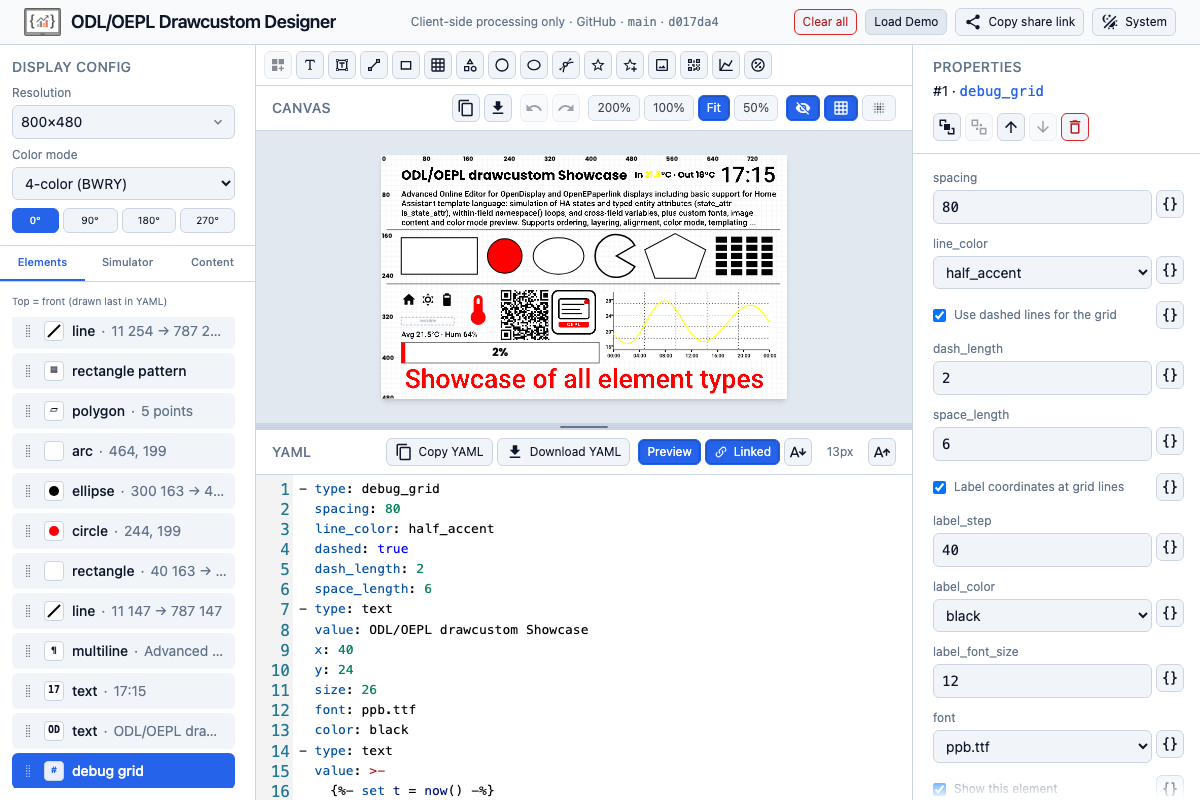Click the add debug grid toolbar icon
The height and width of the screenshot is (800, 1200).
click(x=278, y=65)
